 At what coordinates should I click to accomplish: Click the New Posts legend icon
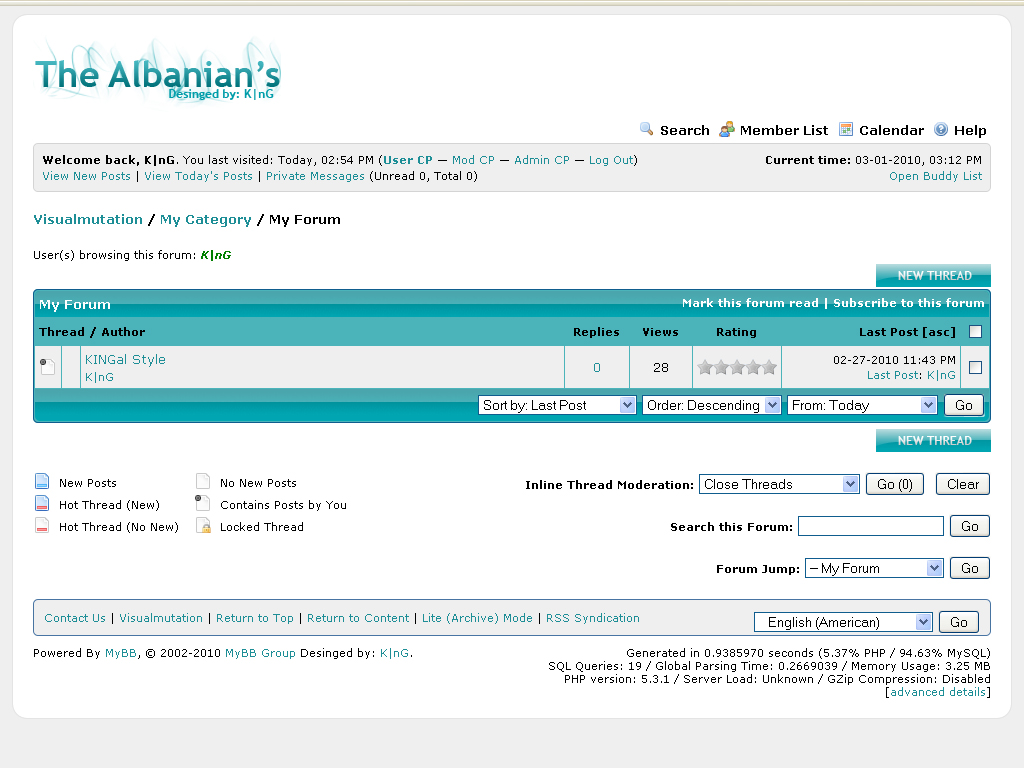(42, 482)
